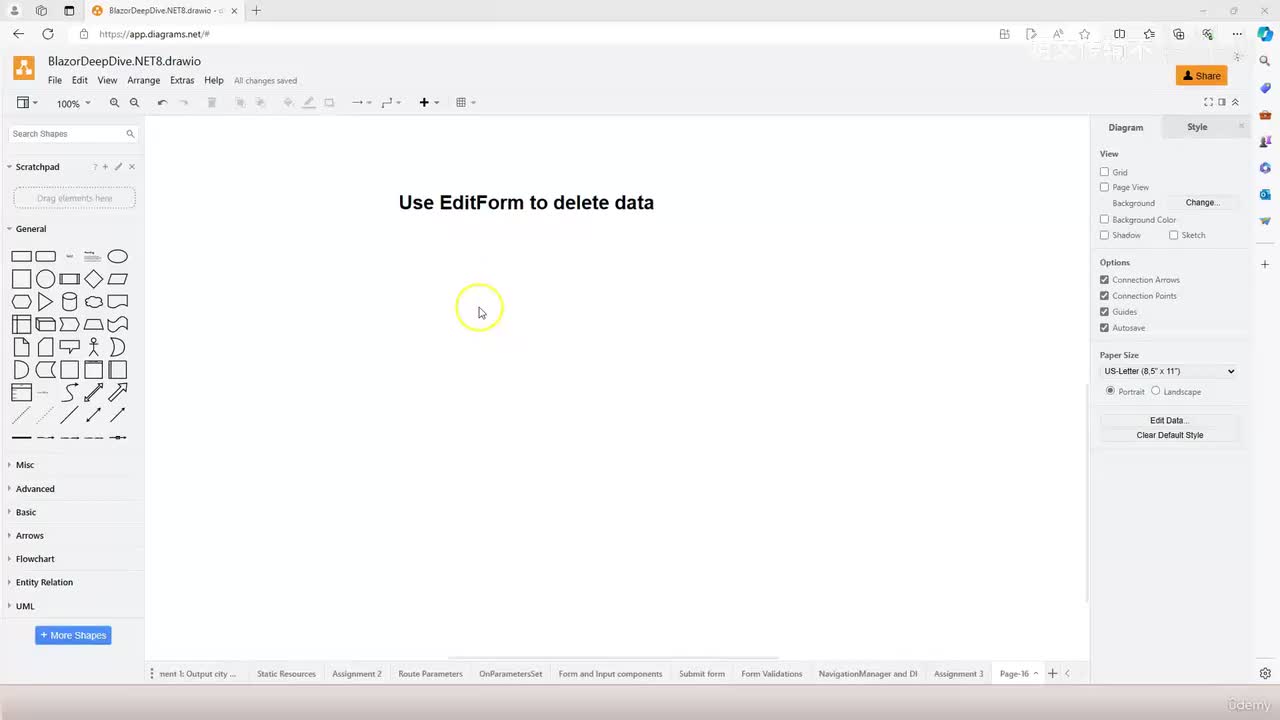Collapse the General shapes section
Image resolution: width=1280 pixels, height=720 pixels.
coord(31,229)
